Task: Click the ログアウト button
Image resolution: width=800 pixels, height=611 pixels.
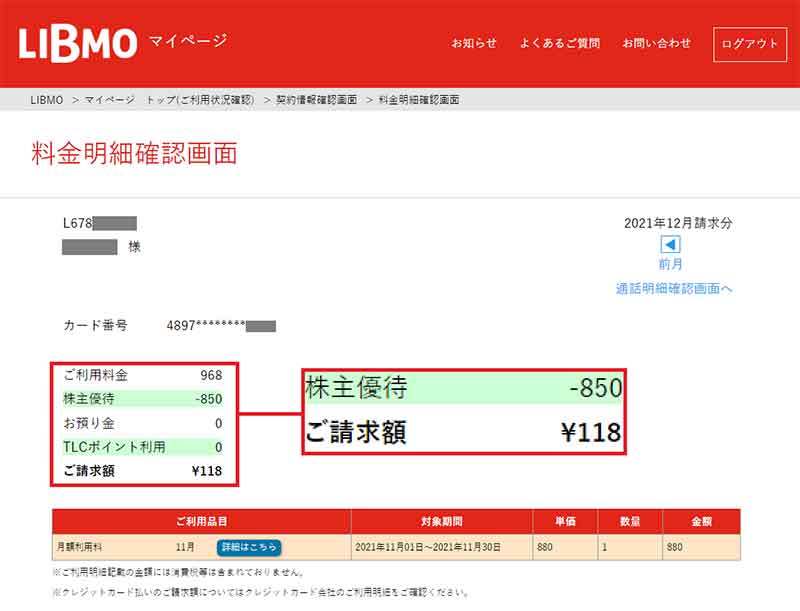Action: coord(749,44)
